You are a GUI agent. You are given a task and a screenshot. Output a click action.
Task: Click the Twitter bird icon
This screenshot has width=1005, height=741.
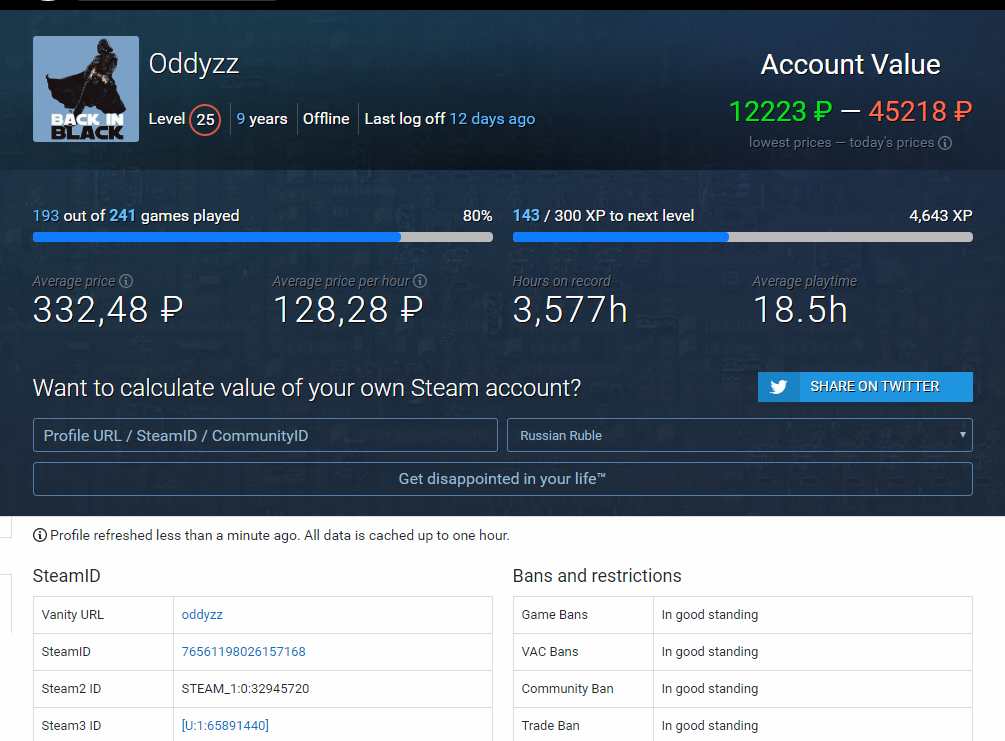[779, 387]
